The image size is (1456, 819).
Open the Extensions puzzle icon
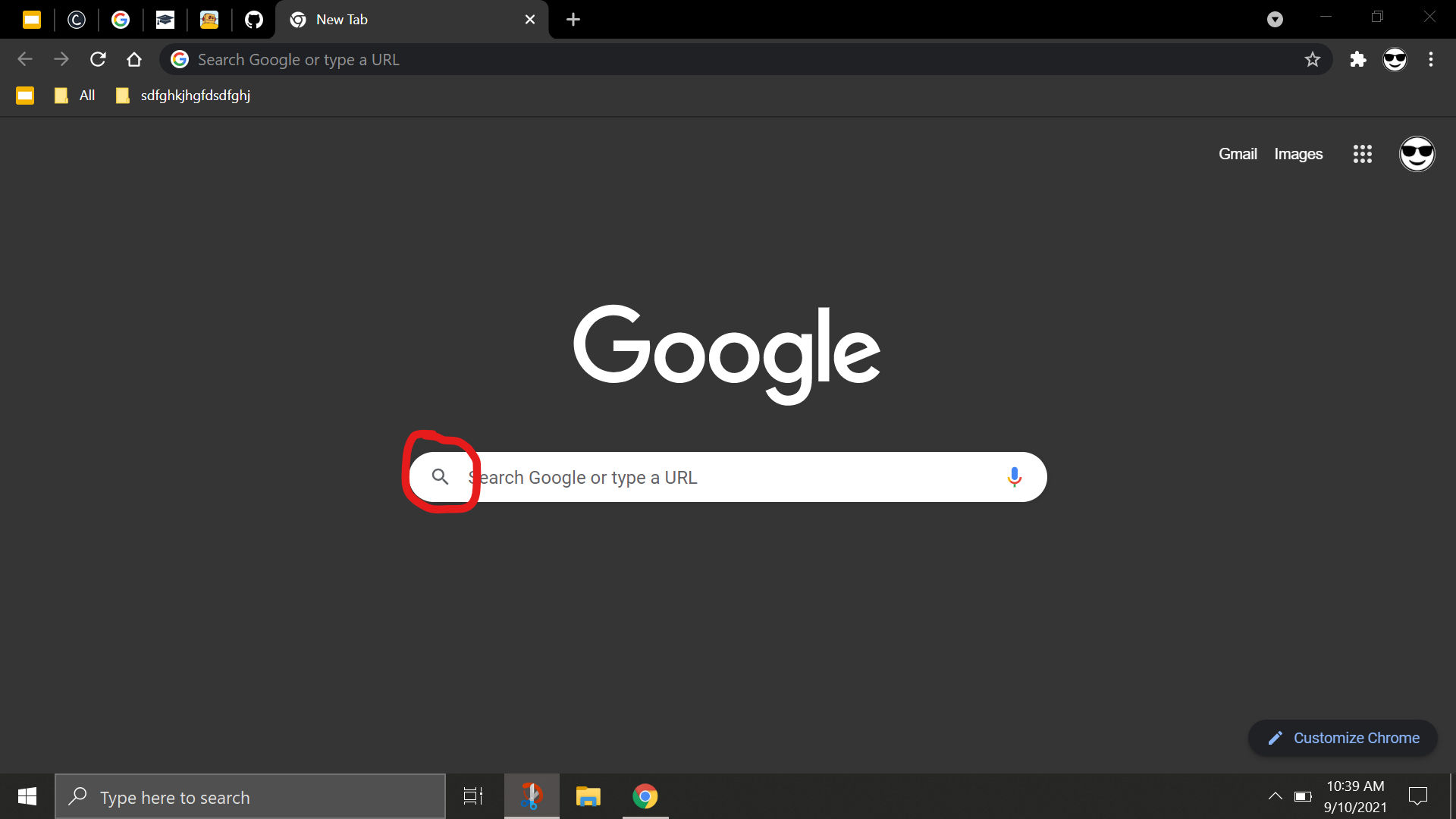[x=1357, y=59]
